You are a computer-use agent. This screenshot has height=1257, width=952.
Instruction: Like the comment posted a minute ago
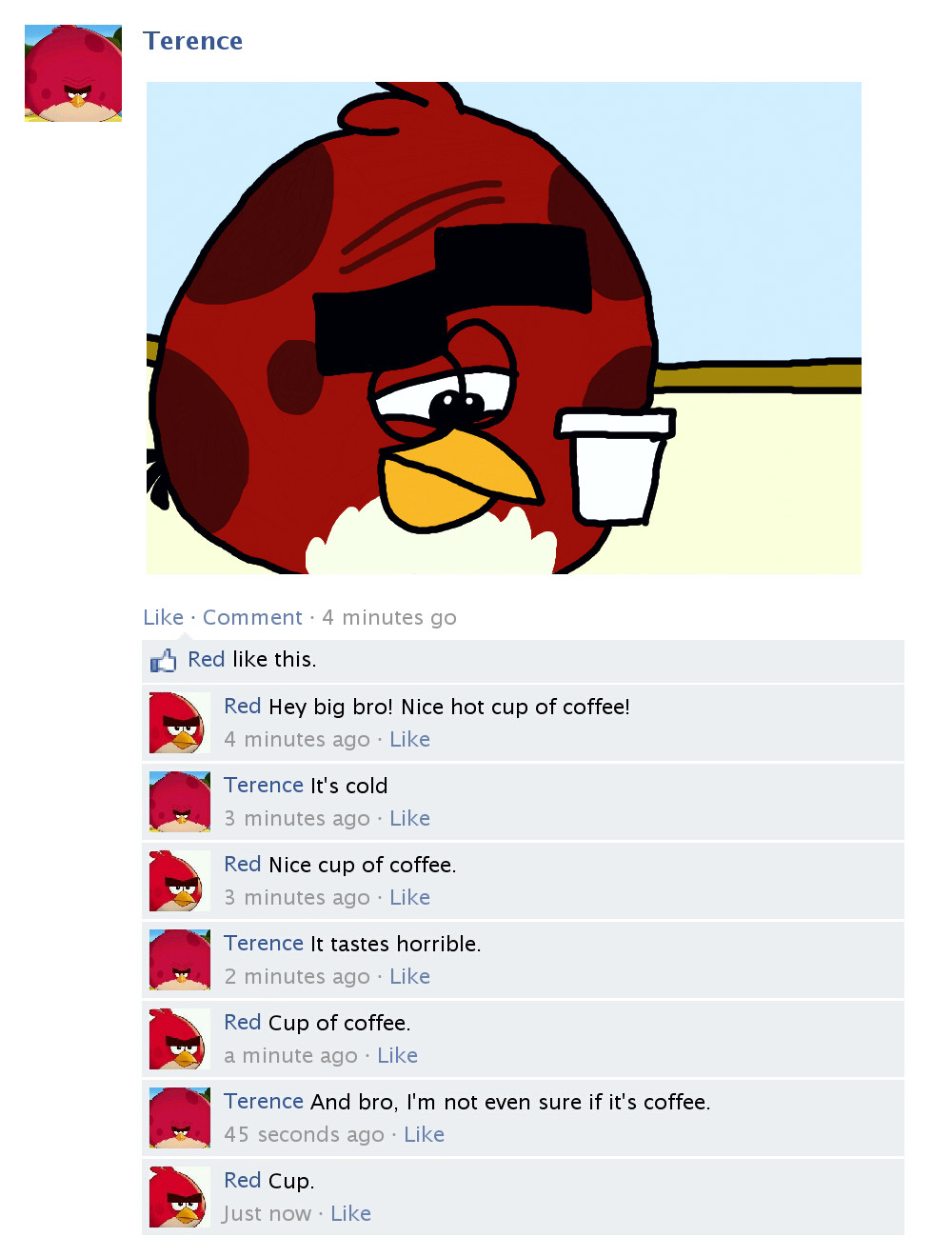tap(397, 1055)
